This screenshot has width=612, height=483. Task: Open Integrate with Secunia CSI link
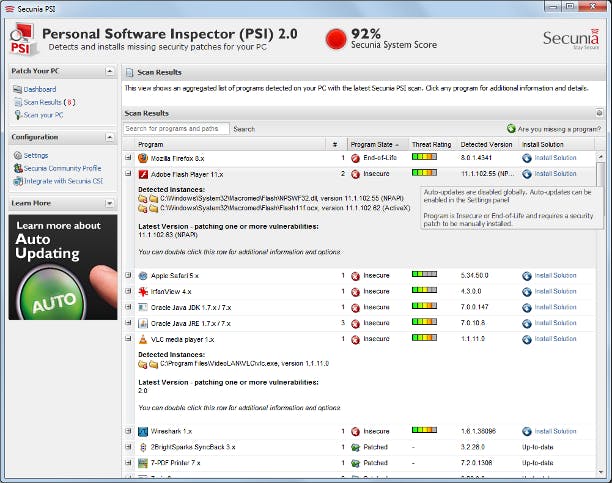(x=63, y=181)
